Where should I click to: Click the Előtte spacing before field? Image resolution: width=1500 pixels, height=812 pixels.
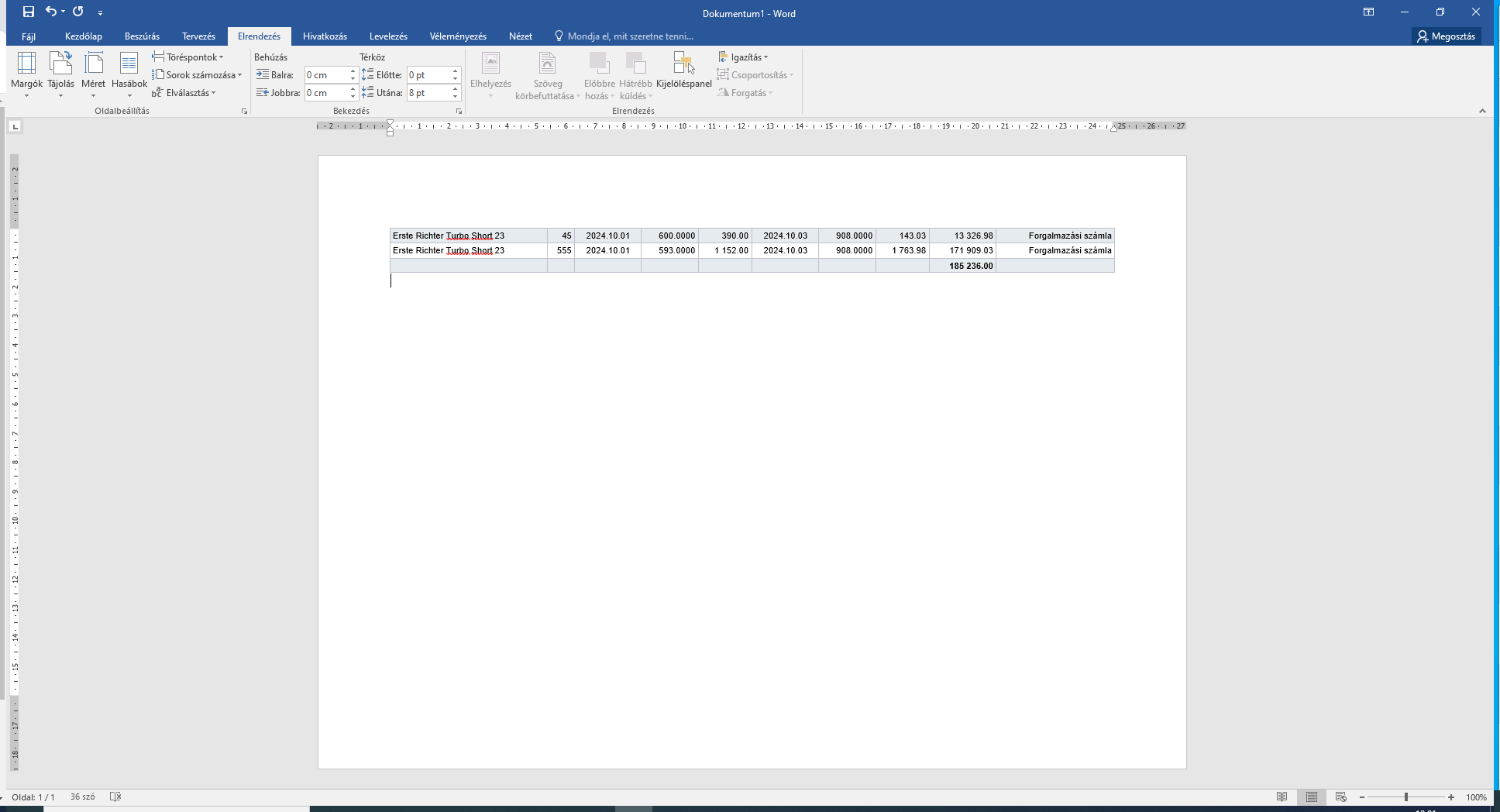pos(428,75)
